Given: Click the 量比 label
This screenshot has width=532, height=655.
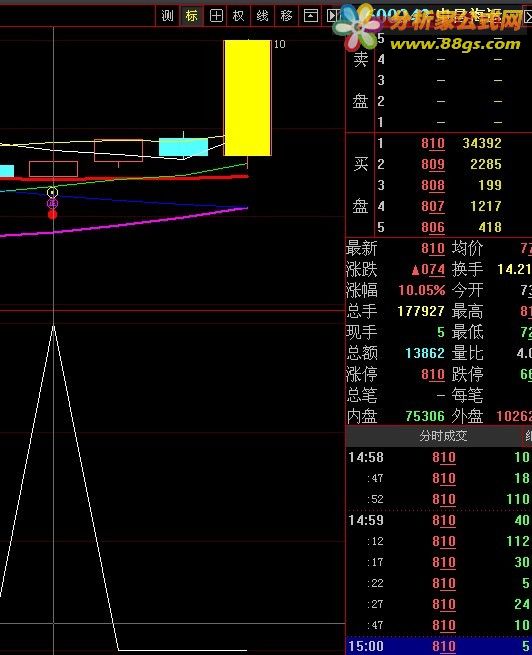Looking at the screenshot, I should (468, 353).
